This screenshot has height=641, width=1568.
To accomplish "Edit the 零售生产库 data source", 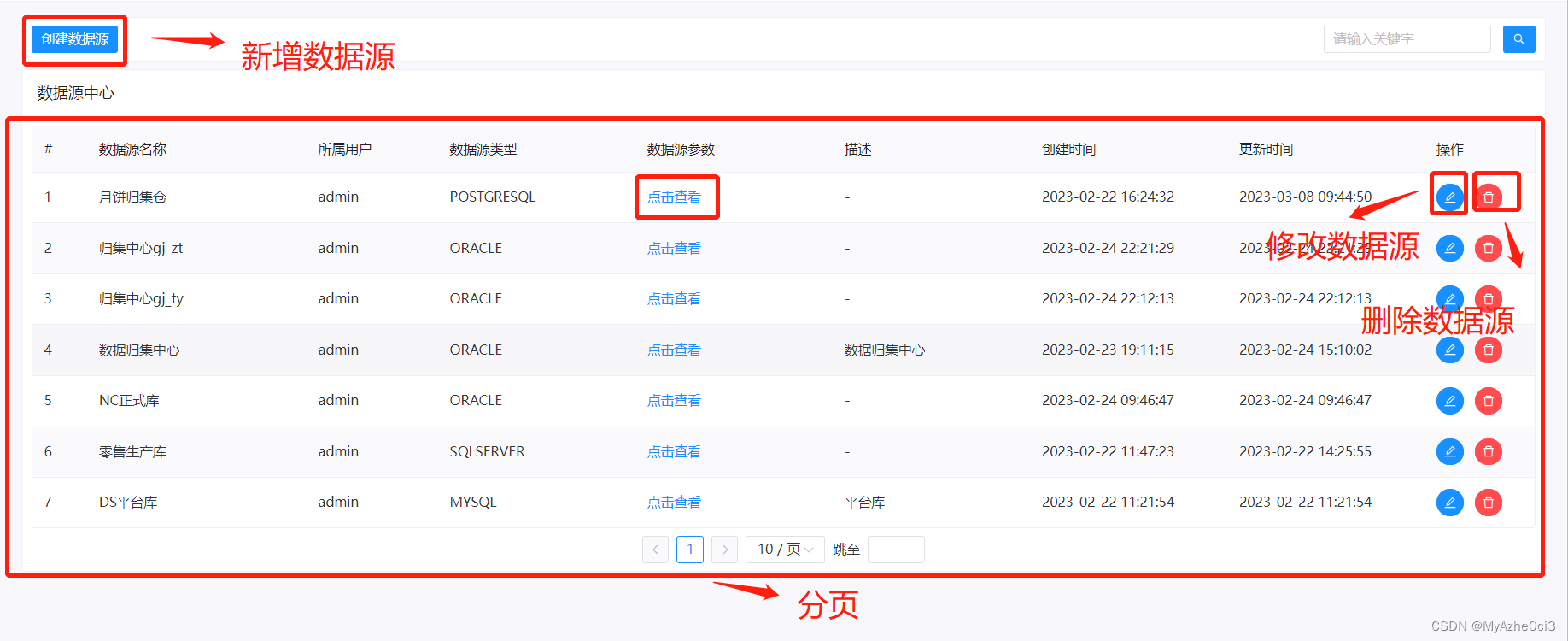I will click(x=1449, y=451).
